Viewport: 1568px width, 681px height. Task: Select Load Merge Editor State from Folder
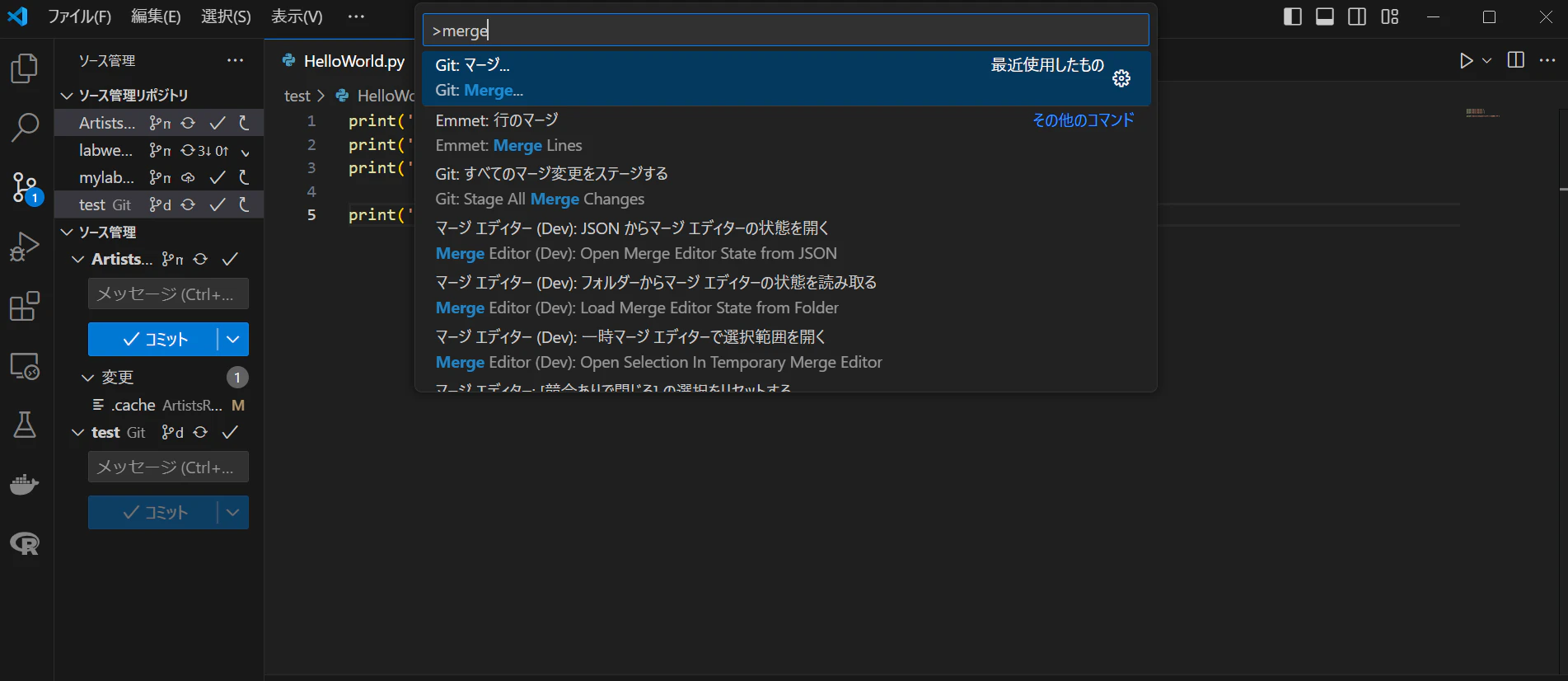tap(786, 295)
